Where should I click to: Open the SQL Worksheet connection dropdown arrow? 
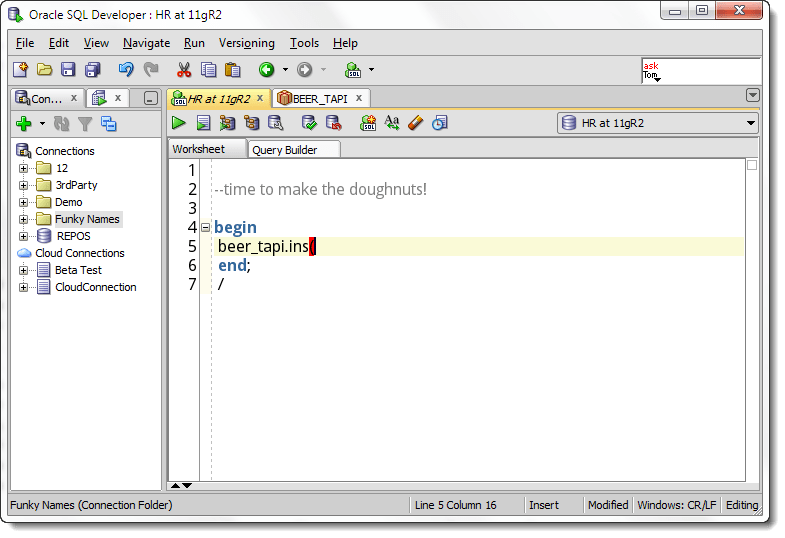371,70
